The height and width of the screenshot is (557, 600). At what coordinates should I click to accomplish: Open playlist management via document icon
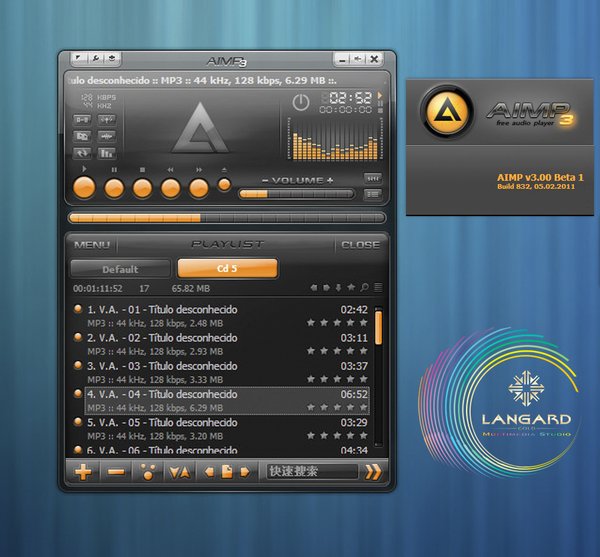[x=227, y=472]
